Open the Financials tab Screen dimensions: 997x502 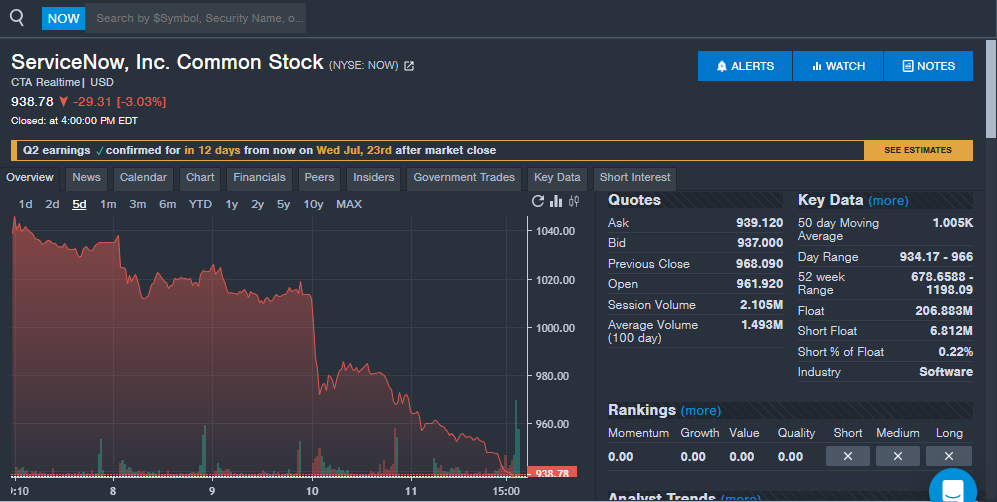[x=259, y=178]
